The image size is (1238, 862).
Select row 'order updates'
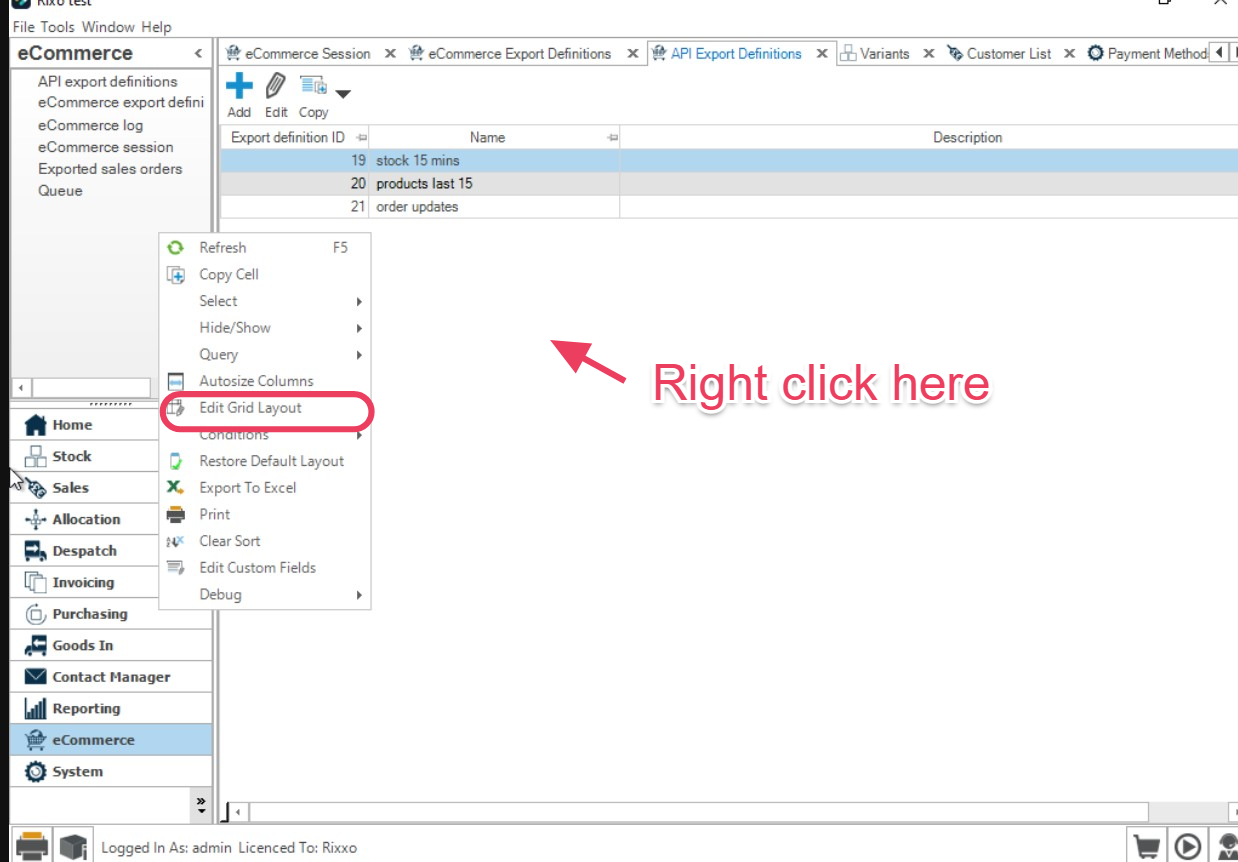[x=729, y=206]
